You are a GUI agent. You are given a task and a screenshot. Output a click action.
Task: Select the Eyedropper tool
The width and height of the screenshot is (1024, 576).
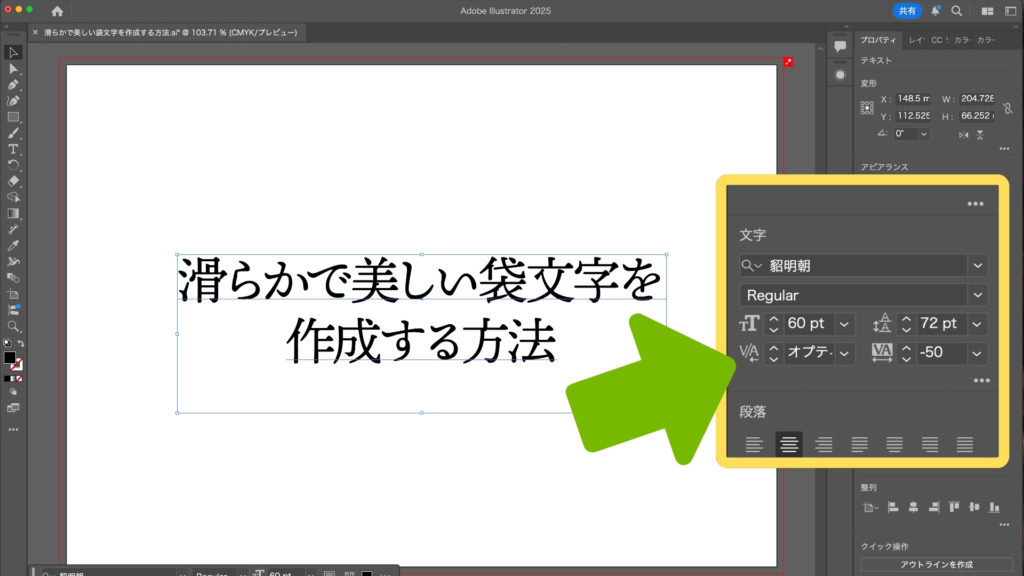coord(13,245)
